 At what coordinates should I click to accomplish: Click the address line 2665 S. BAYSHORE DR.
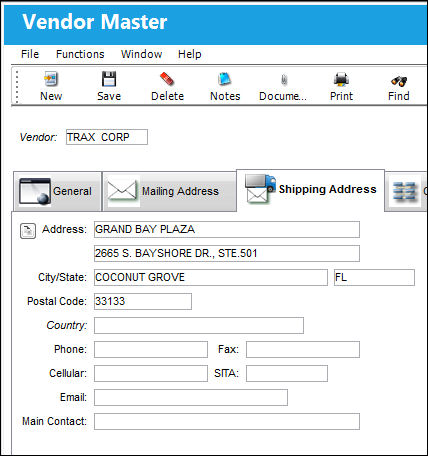(x=227, y=253)
